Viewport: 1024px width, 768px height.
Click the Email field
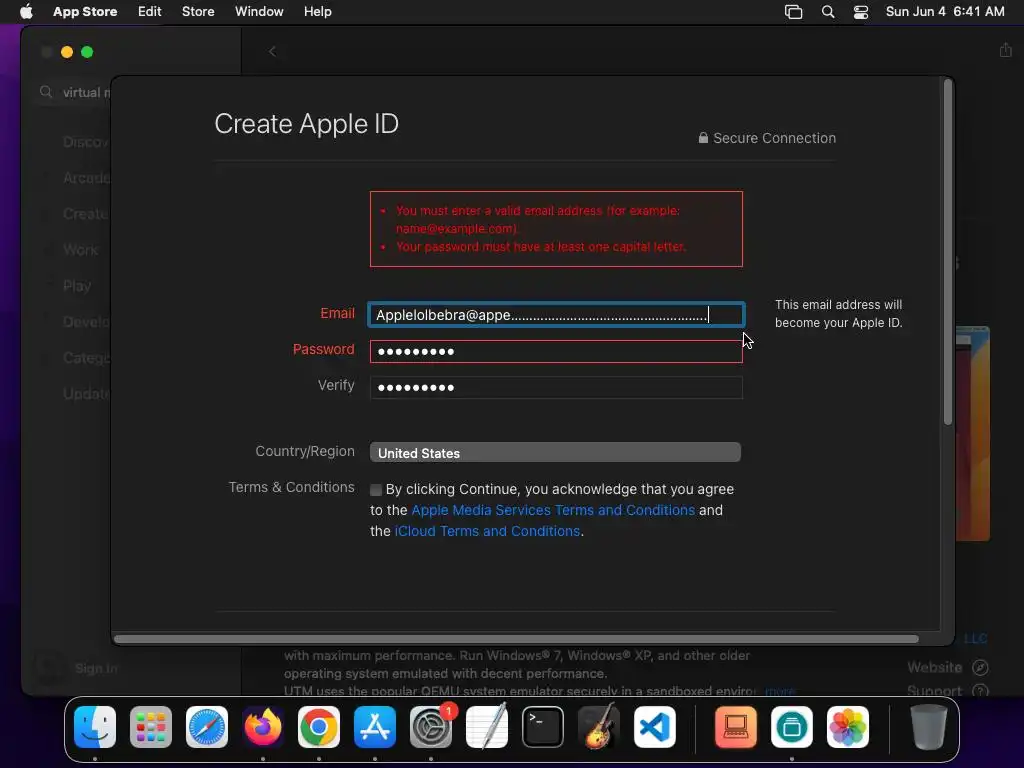pyautogui.click(x=556, y=315)
